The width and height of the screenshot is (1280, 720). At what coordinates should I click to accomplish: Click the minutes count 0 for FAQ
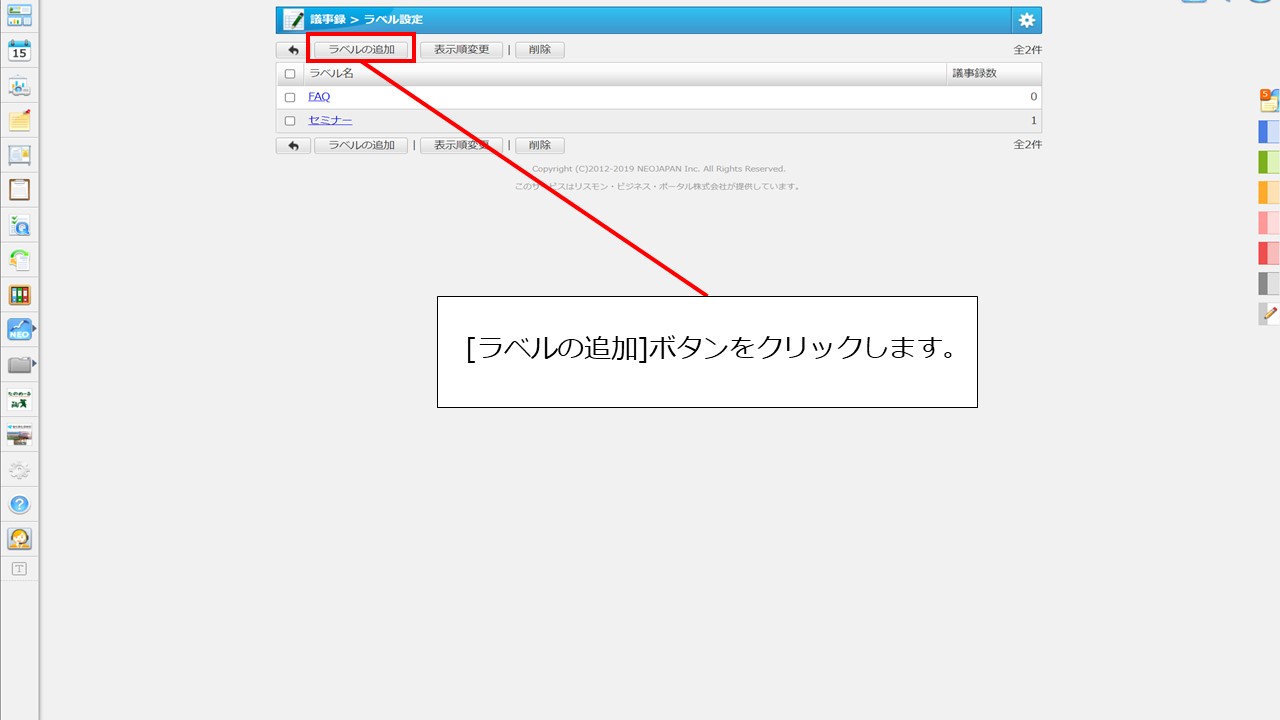1033,97
